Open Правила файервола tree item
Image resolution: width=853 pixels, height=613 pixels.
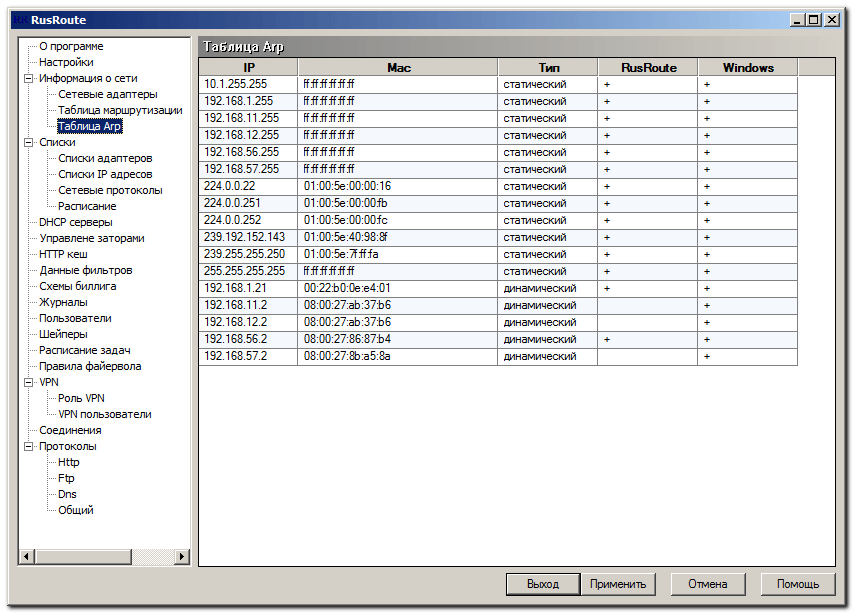pyautogui.click(x=90, y=367)
